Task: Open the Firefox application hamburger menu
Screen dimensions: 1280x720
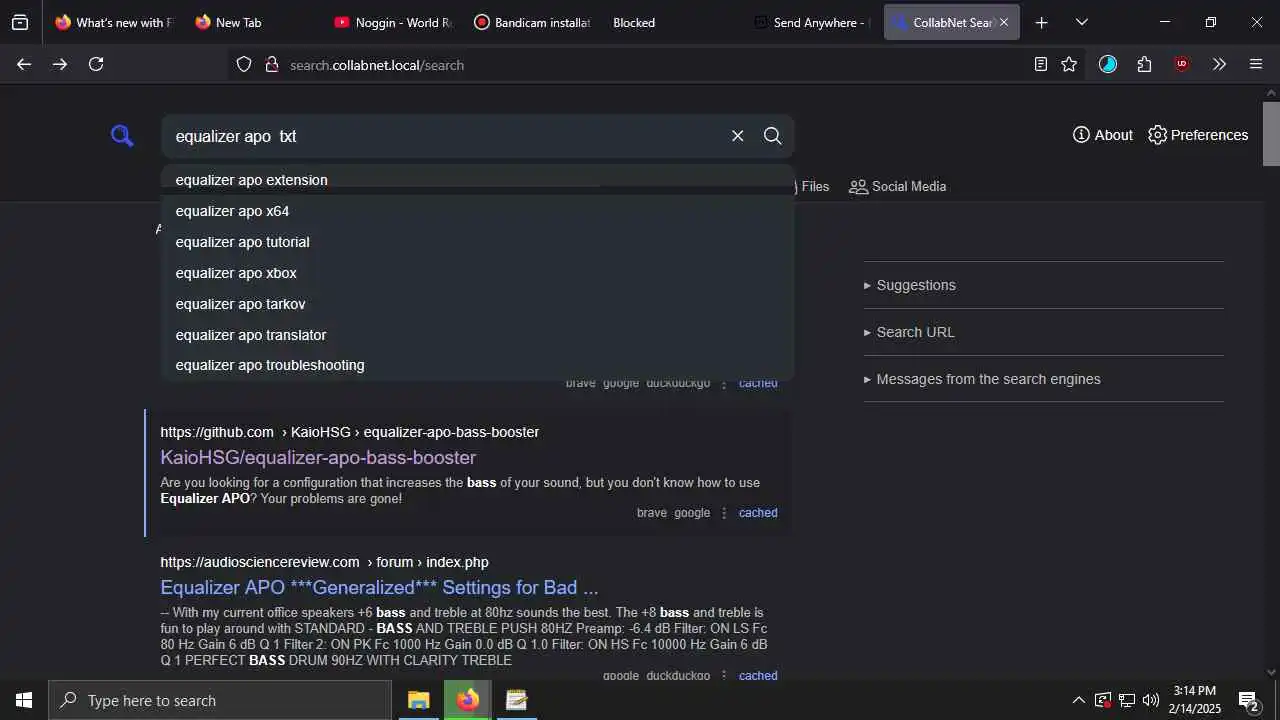Action: tap(1256, 64)
